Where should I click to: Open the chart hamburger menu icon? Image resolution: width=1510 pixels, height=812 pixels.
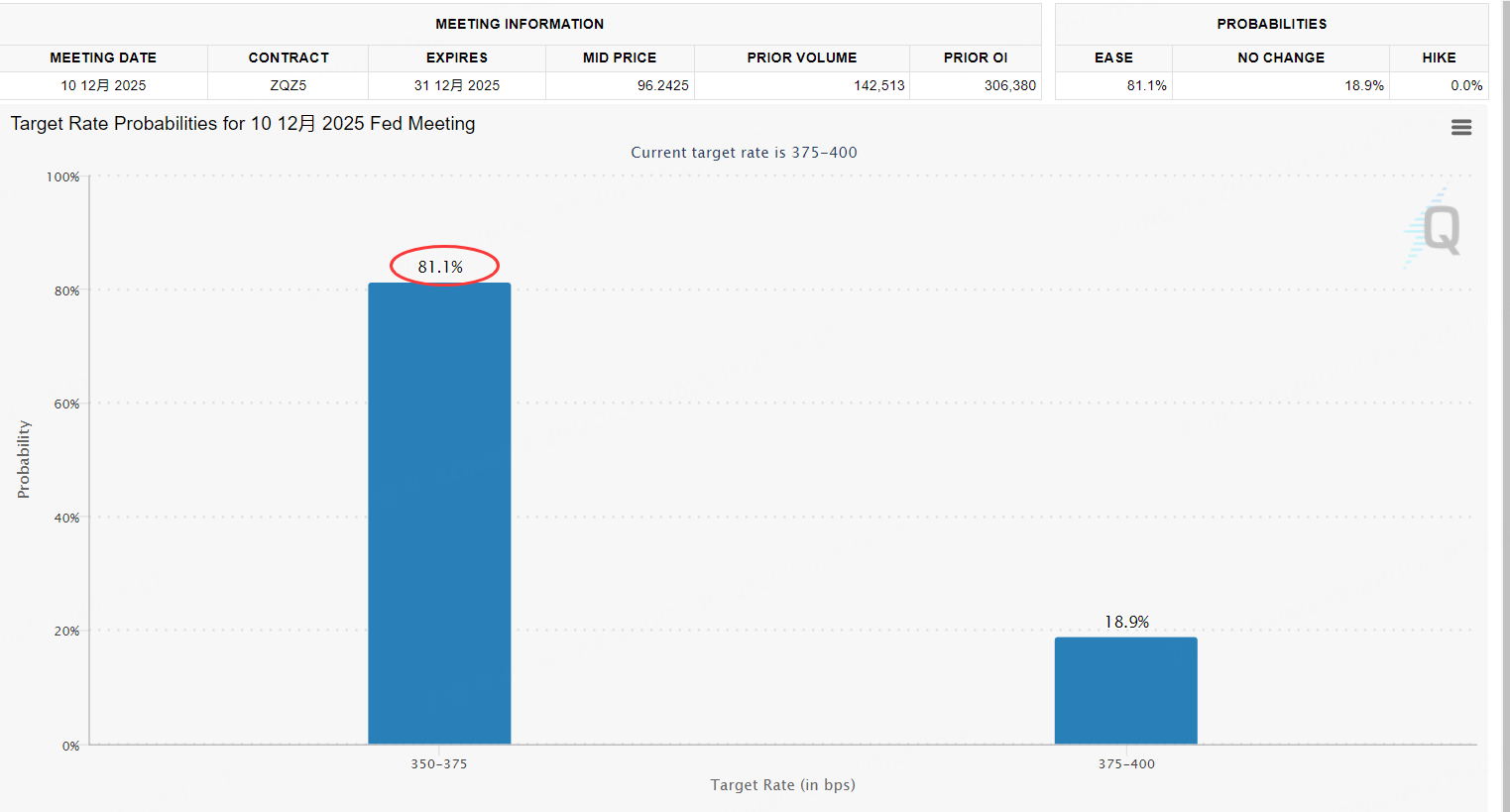pos(1460,127)
